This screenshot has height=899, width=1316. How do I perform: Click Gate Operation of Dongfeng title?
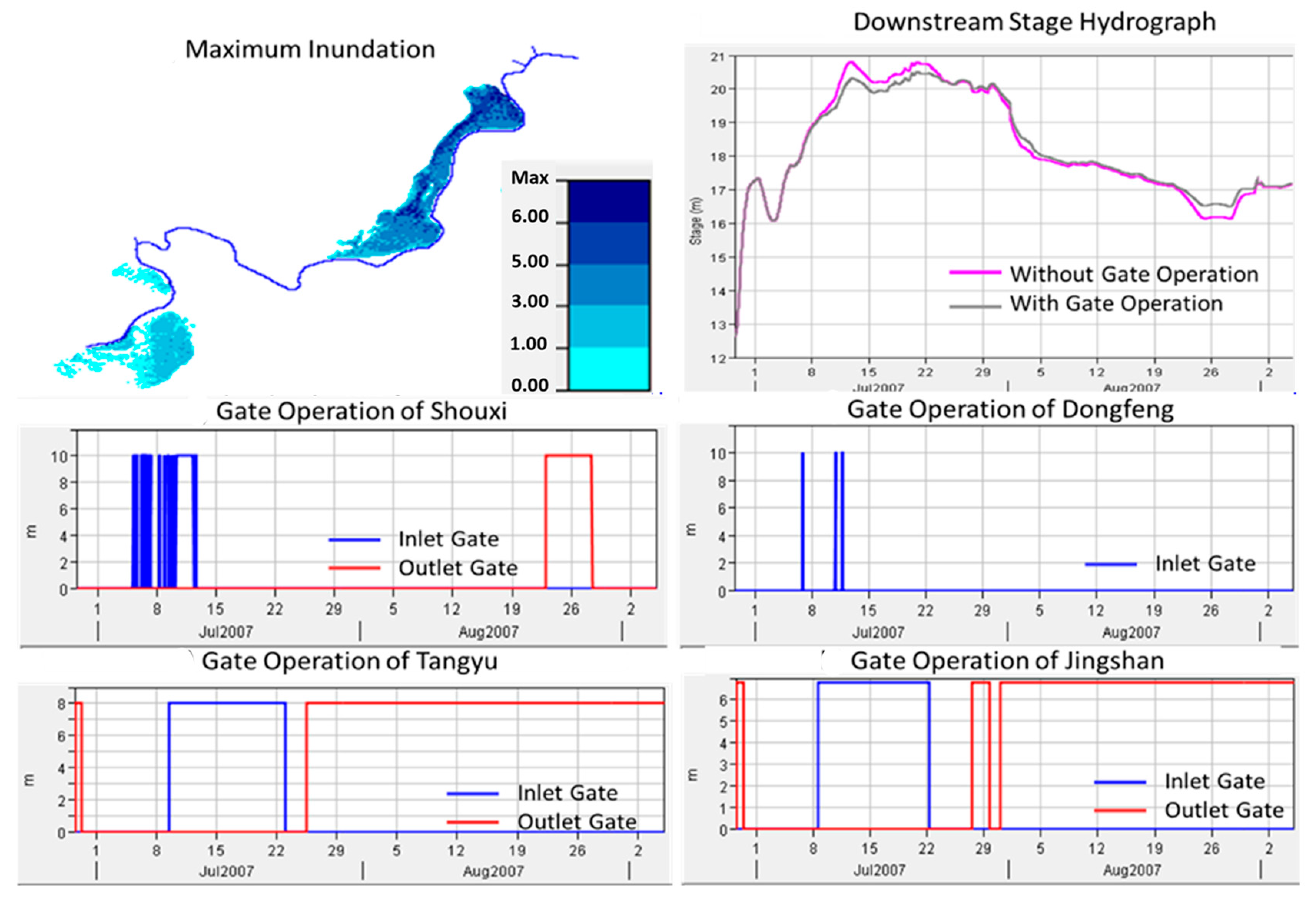click(x=1010, y=410)
